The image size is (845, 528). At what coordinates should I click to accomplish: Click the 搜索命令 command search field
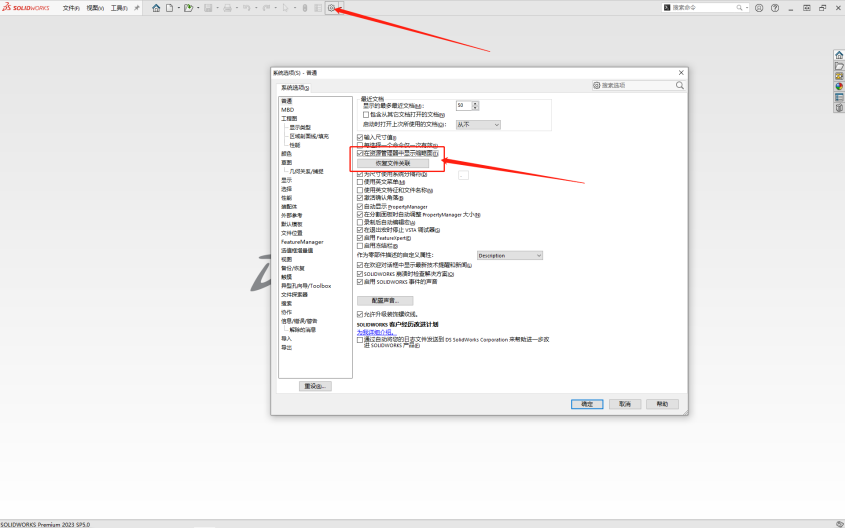pyautogui.click(x=703, y=8)
